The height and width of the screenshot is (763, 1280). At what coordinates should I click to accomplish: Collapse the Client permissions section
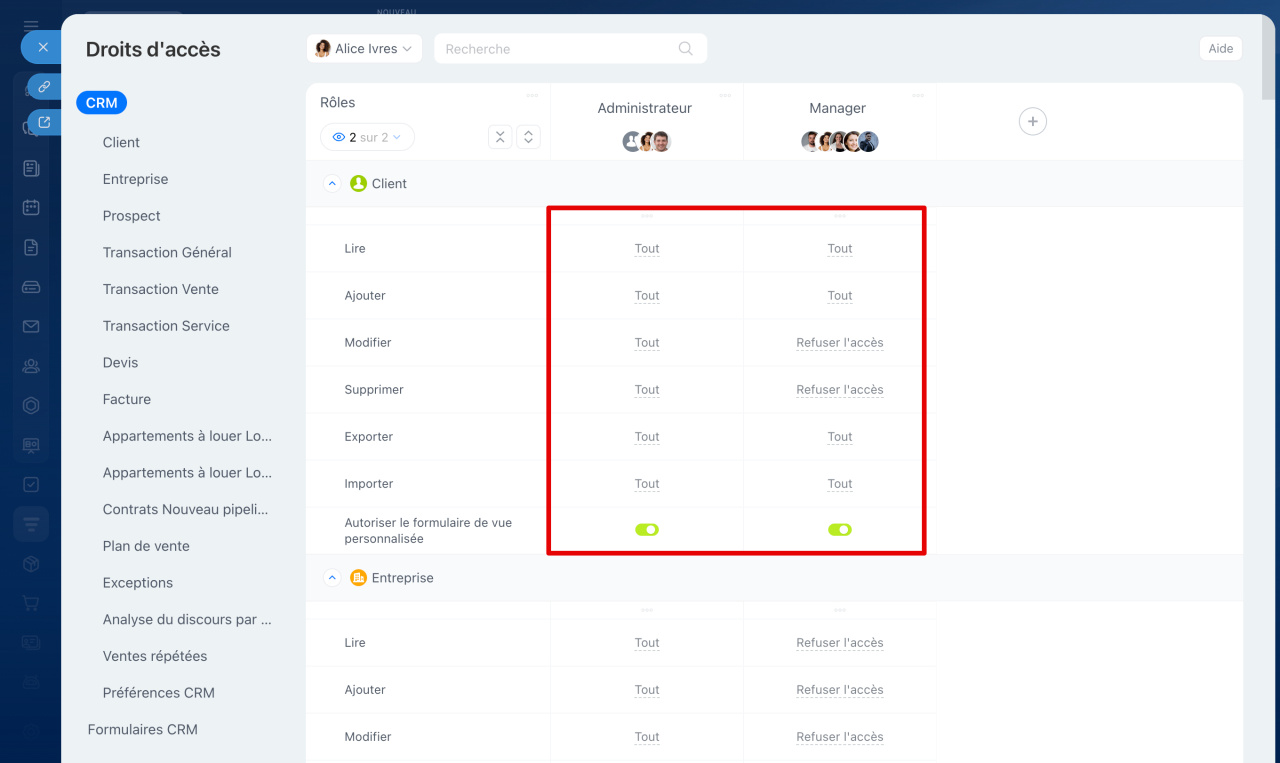click(x=333, y=184)
